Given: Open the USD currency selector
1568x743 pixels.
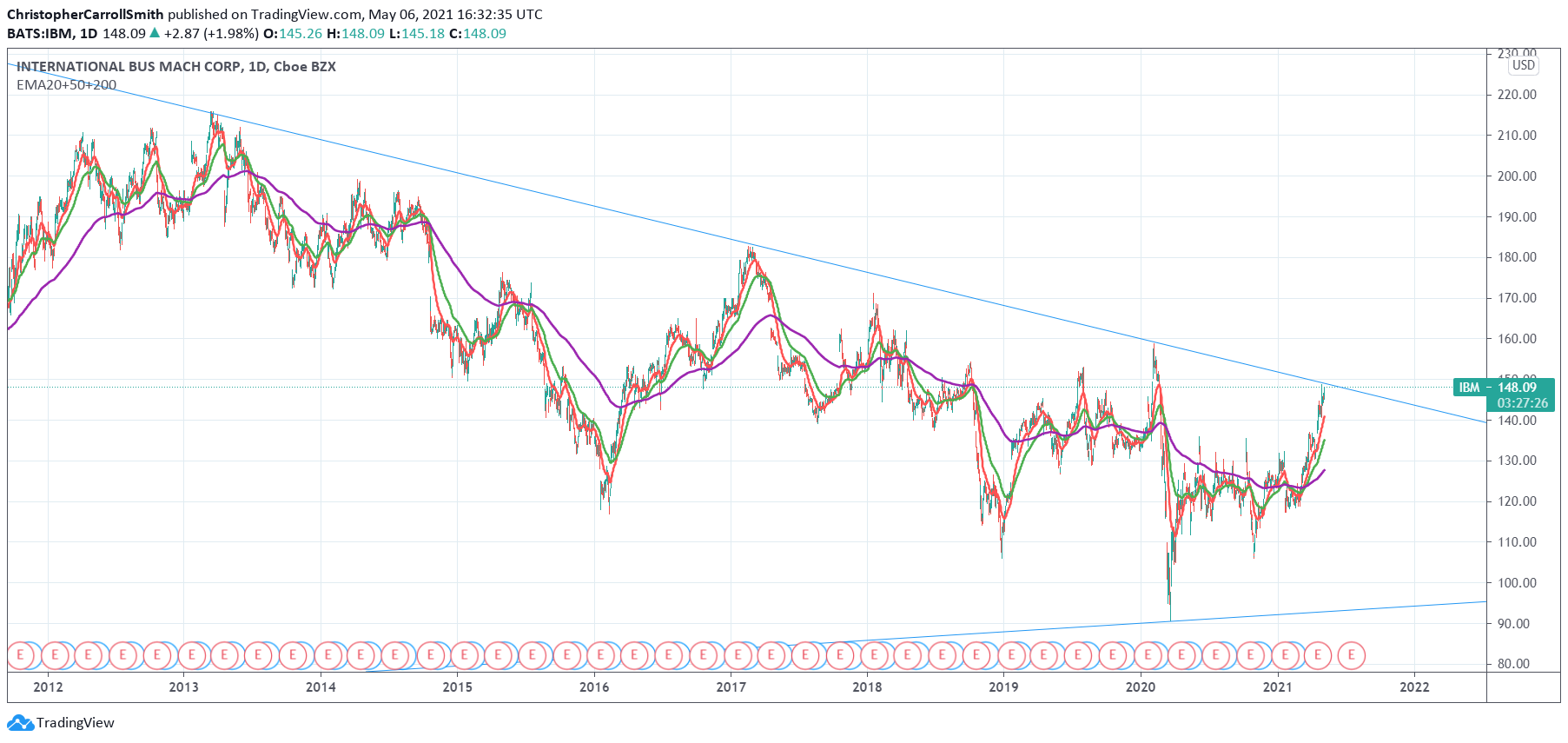Looking at the screenshot, I should [1524, 65].
